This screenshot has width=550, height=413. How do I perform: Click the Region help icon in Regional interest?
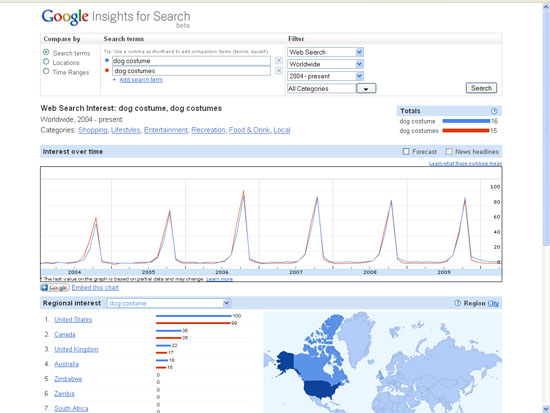[x=457, y=303]
